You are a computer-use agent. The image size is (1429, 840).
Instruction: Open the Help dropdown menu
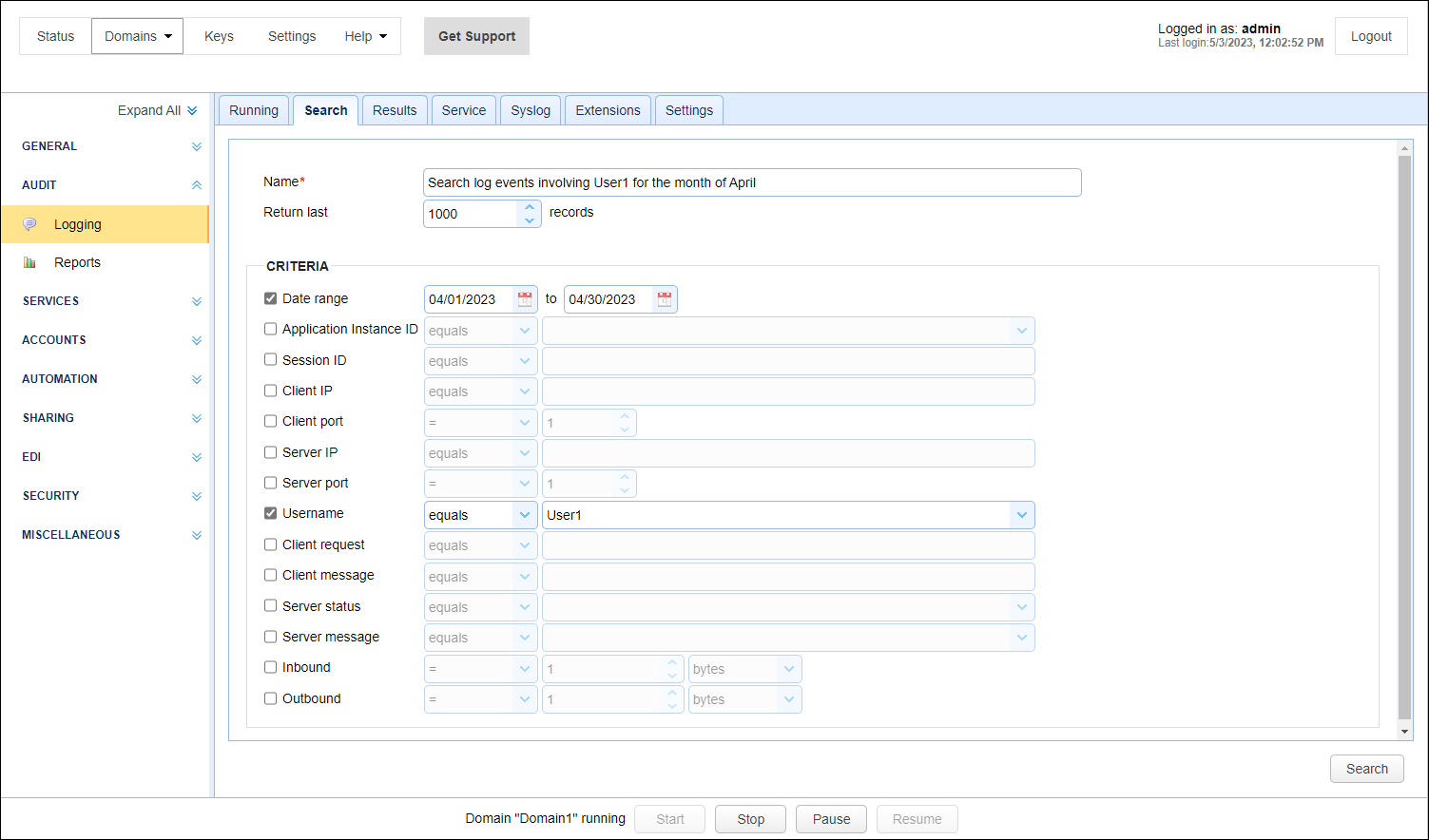click(x=366, y=36)
